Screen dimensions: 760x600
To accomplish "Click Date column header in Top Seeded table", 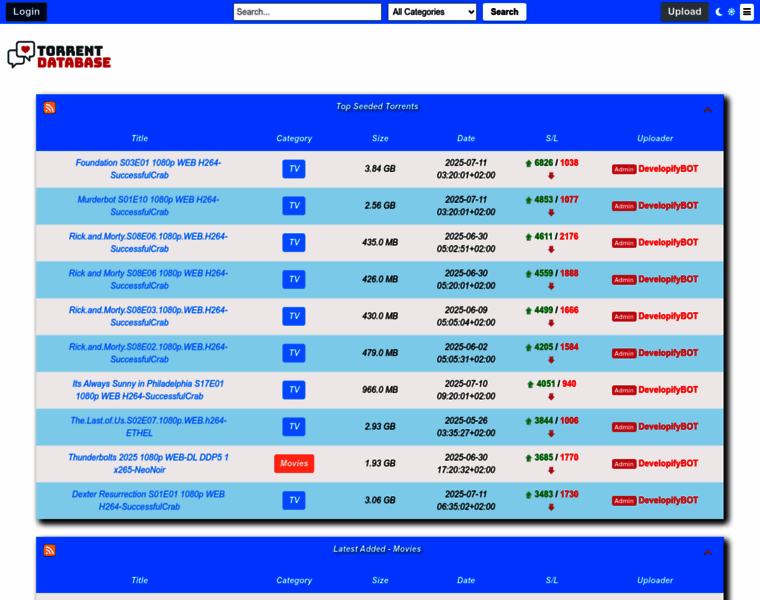I will 466,138.
